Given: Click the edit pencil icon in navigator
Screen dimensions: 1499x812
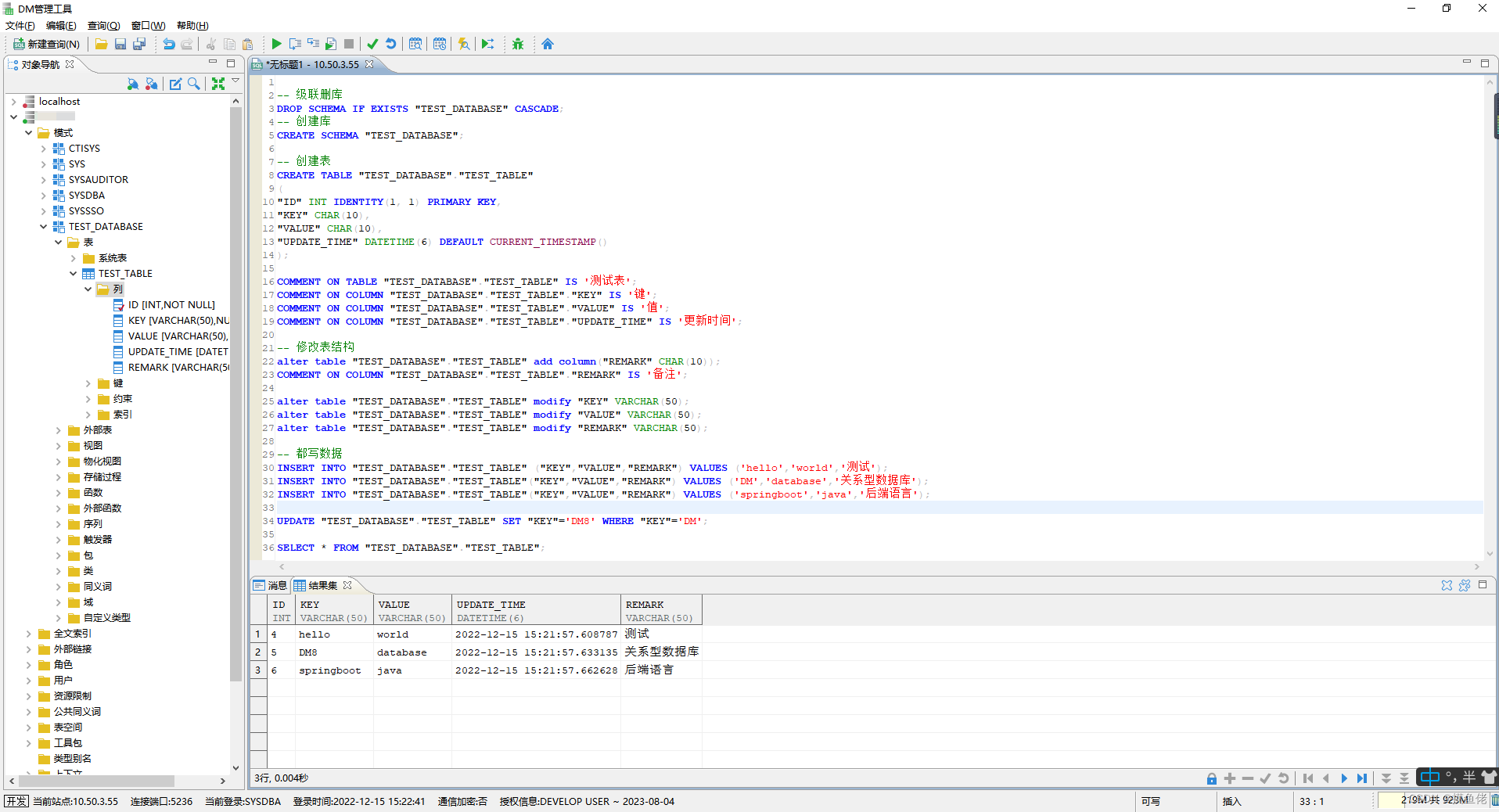Looking at the screenshot, I should (175, 84).
